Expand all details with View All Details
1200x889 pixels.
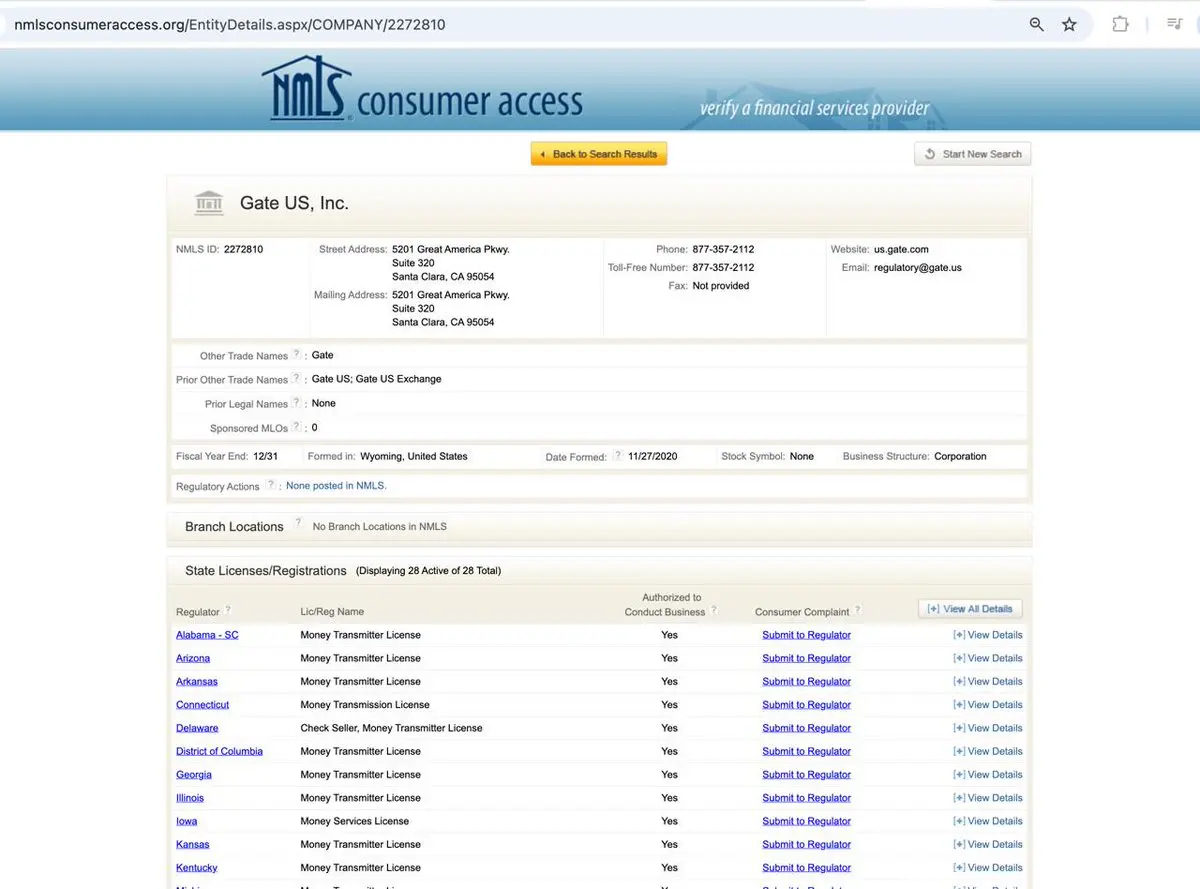point(970,608)
